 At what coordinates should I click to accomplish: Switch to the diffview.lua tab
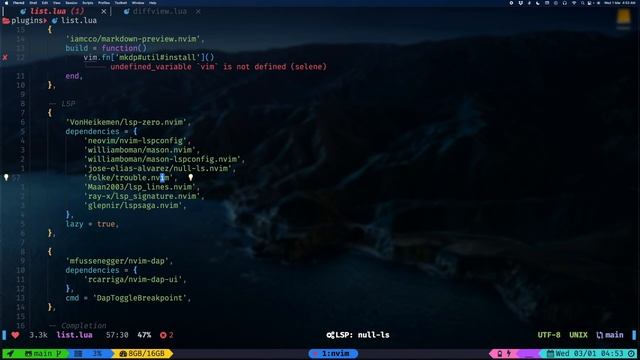tap(160, 11)
